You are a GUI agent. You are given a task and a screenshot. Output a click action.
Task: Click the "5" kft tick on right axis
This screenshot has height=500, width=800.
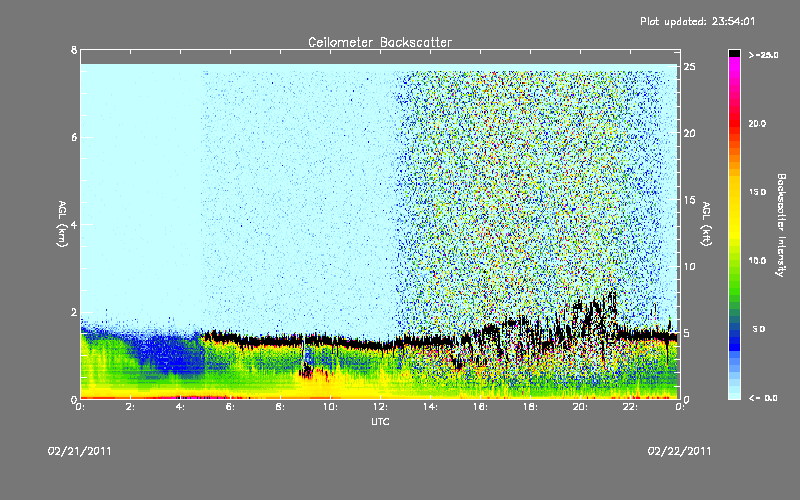click(x=687, y=333)
